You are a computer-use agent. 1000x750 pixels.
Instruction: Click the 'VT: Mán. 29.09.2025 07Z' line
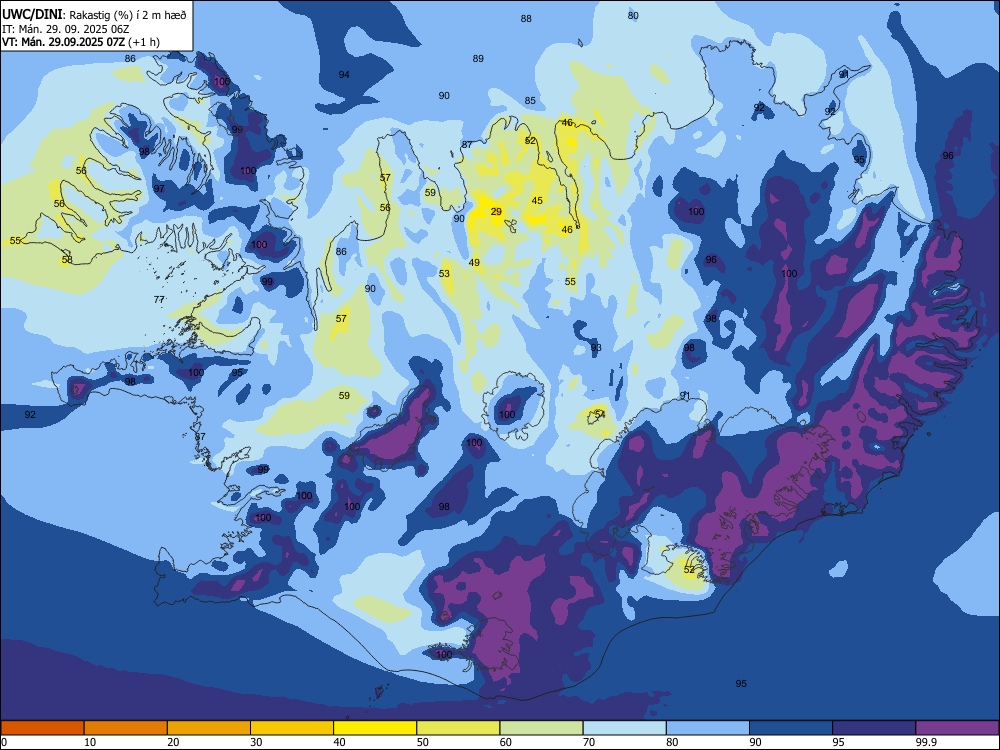pyautogui.click(x=64, y=42)
